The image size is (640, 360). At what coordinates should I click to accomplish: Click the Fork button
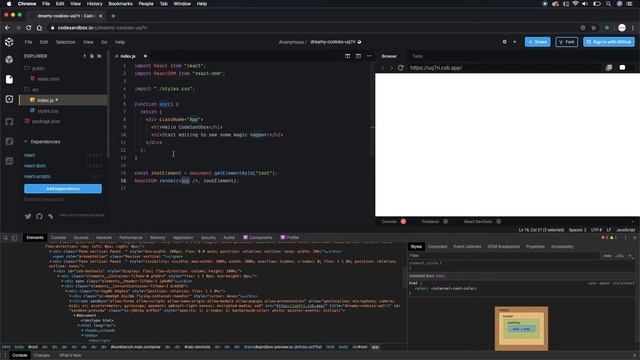(x=567, y=42)
